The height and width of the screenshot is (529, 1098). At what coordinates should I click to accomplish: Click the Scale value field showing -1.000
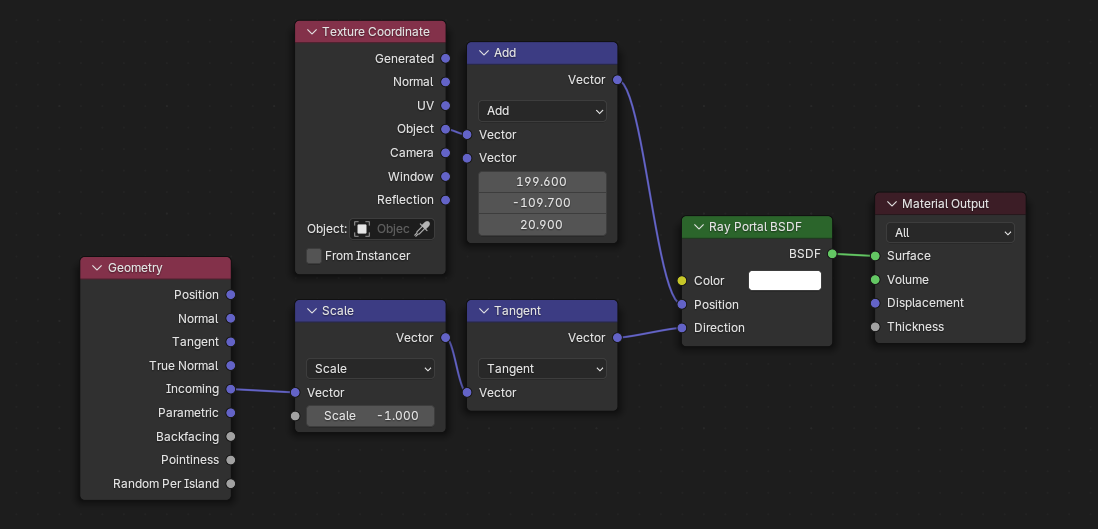tap(370, 416)
